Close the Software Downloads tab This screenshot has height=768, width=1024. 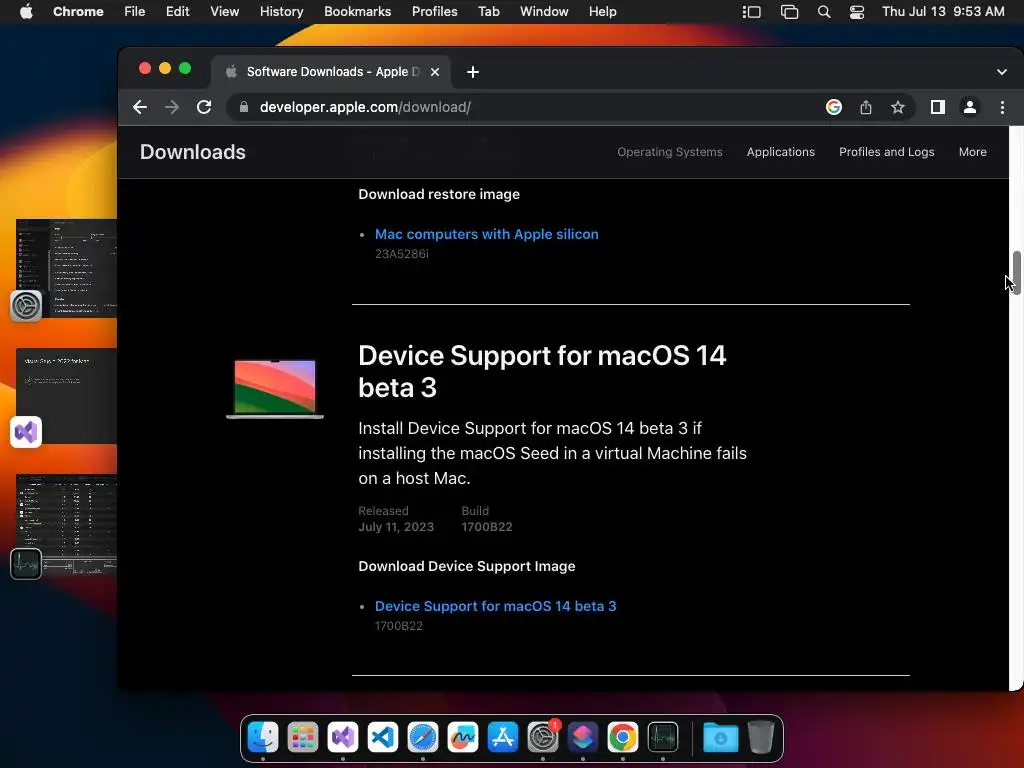pos(435,72)
